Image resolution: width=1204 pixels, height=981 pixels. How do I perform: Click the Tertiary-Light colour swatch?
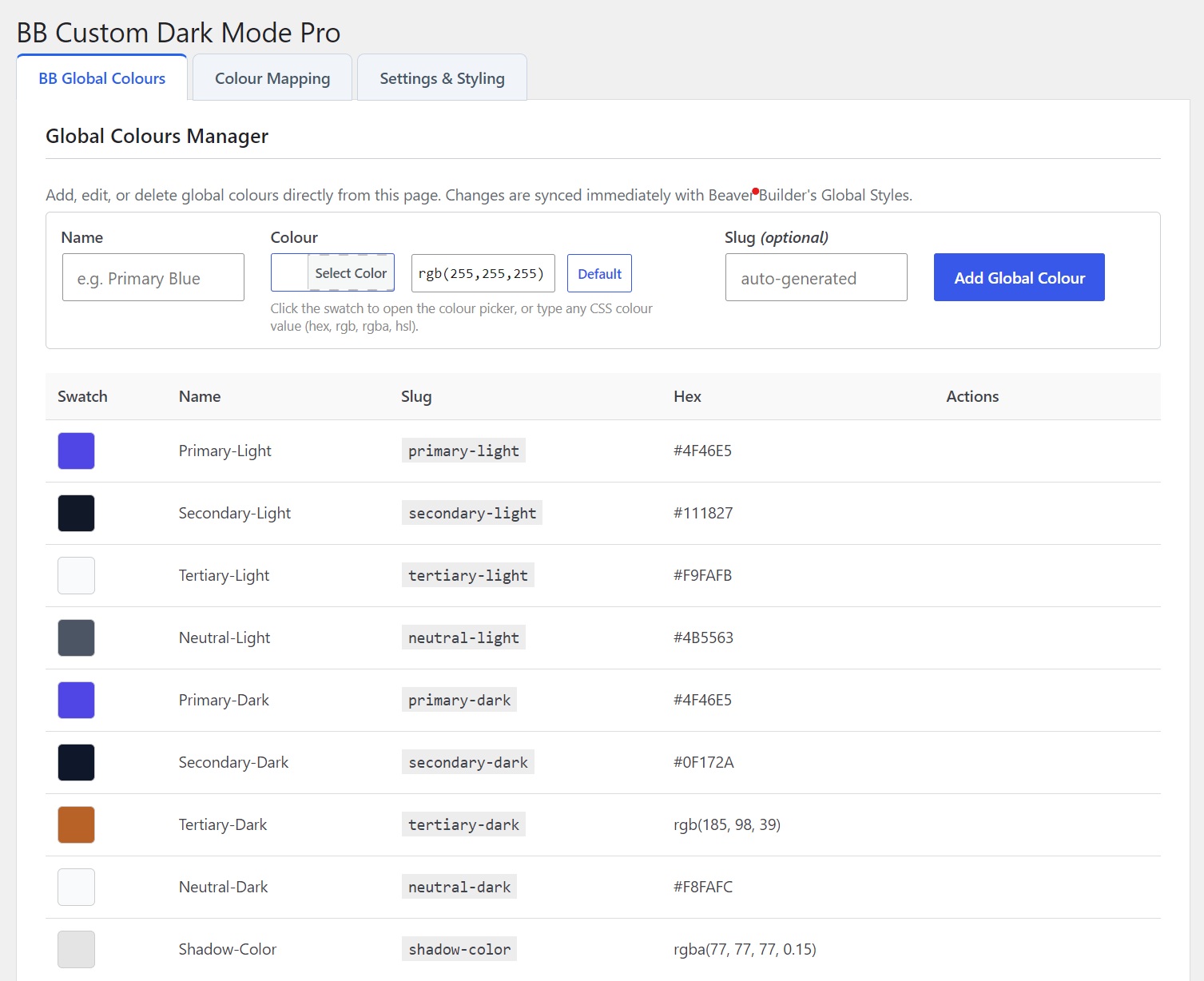[76, 575]
